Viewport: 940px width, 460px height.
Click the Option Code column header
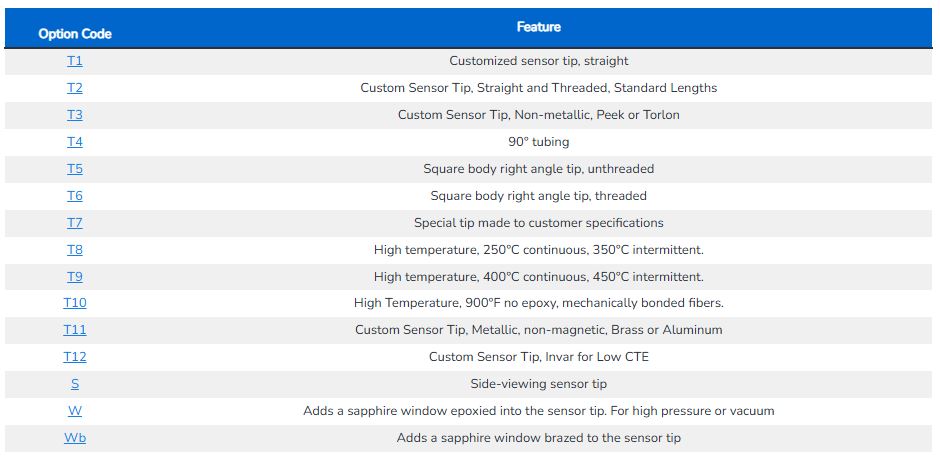(x=75, y=34)
